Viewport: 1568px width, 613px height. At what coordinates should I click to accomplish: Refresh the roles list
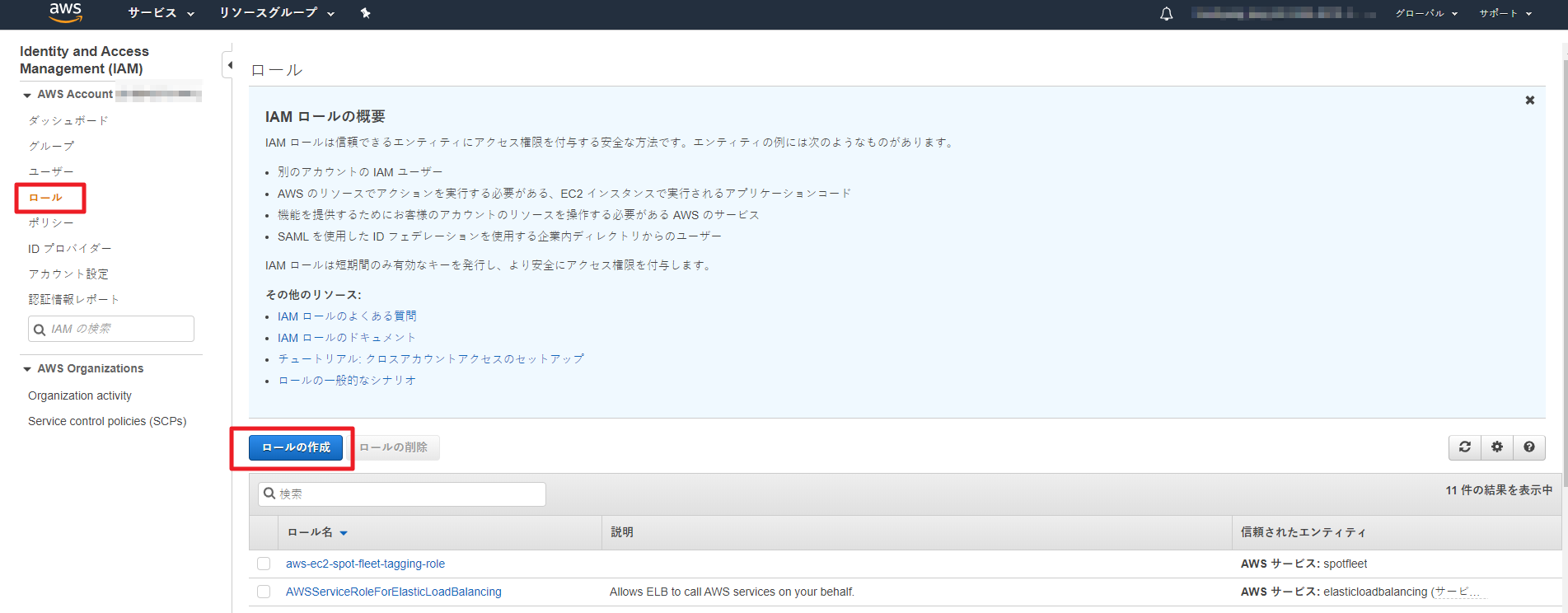tap(1464, 447)
